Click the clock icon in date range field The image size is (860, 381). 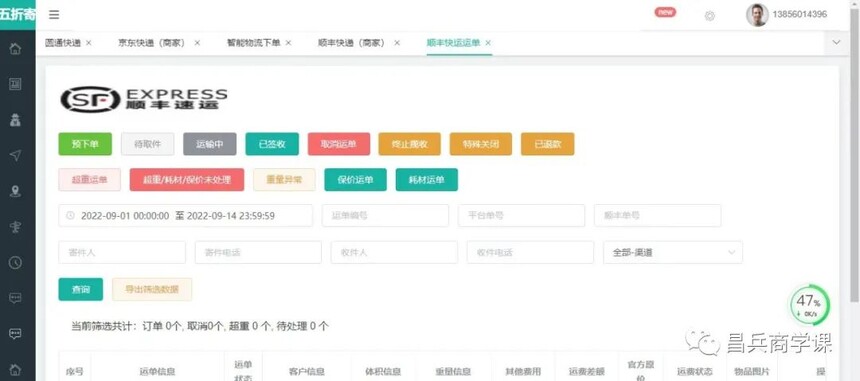(70, 215)
